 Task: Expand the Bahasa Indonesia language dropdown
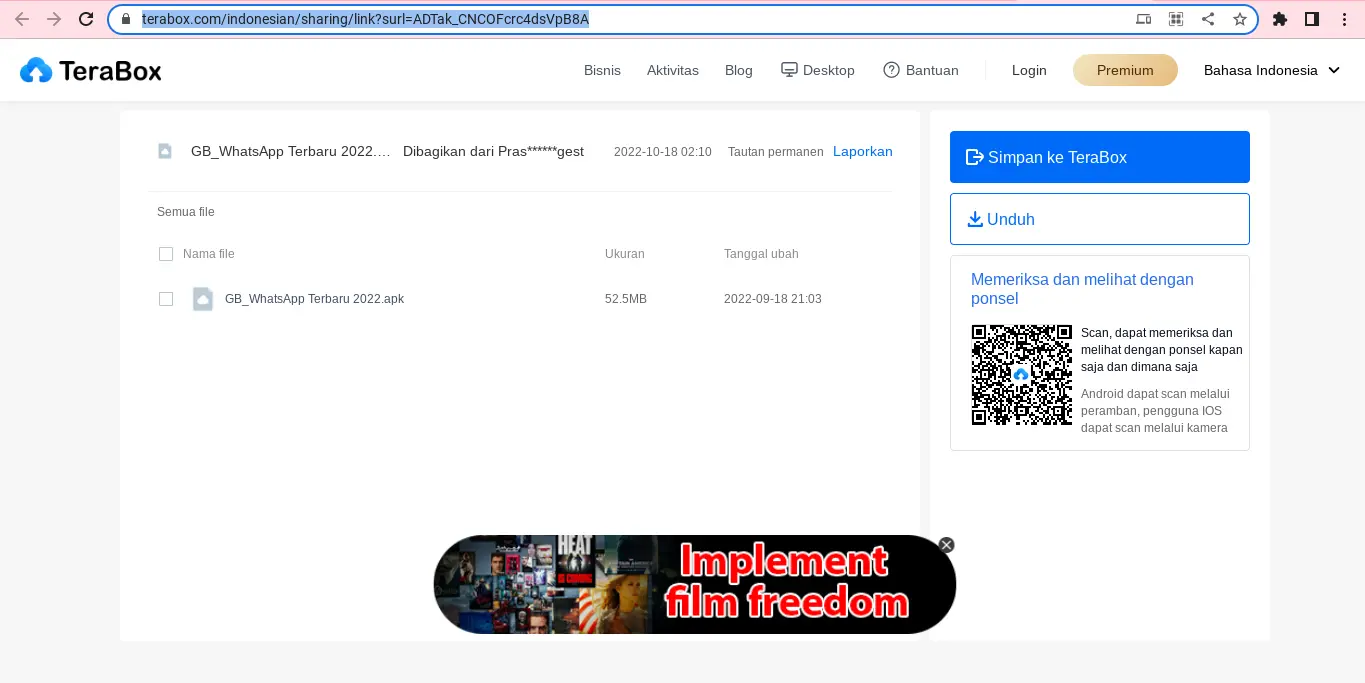point(1271,70)
